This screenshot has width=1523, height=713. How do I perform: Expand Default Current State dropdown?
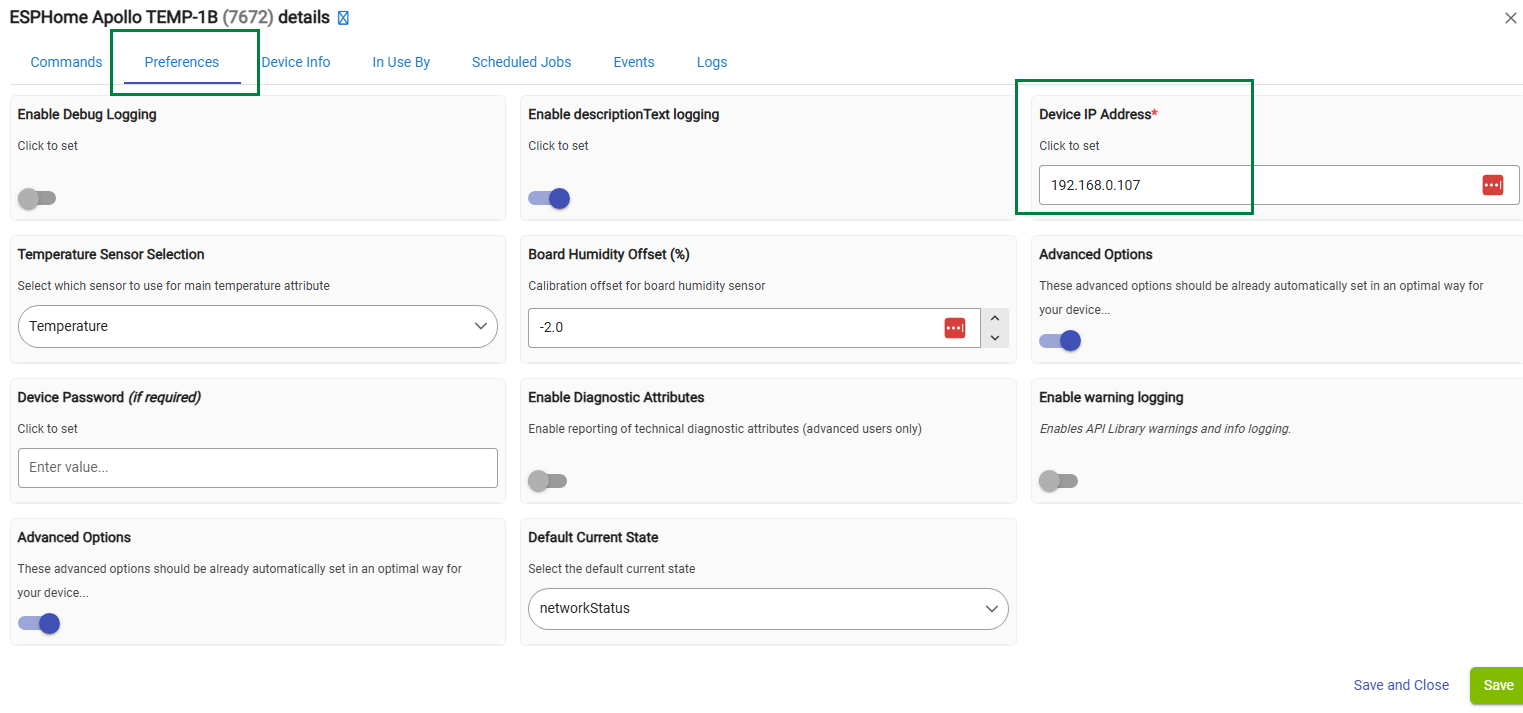pyautogui.click(x=768, y=609)
